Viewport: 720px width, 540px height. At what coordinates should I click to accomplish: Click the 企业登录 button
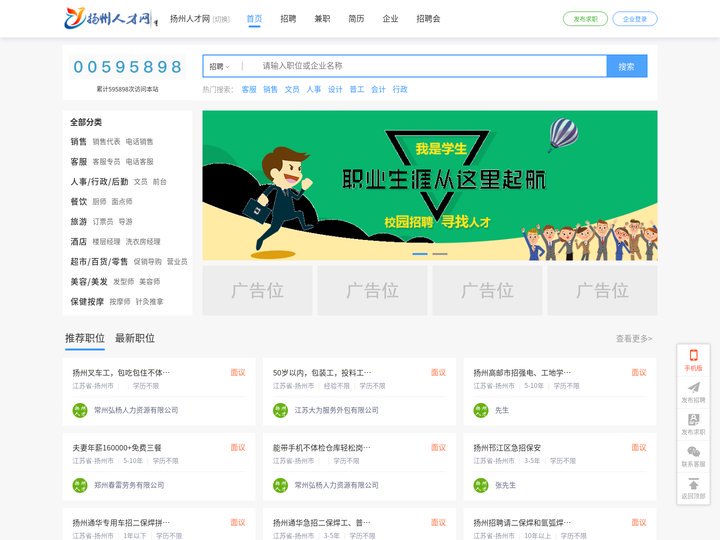(x=635, y=19)
